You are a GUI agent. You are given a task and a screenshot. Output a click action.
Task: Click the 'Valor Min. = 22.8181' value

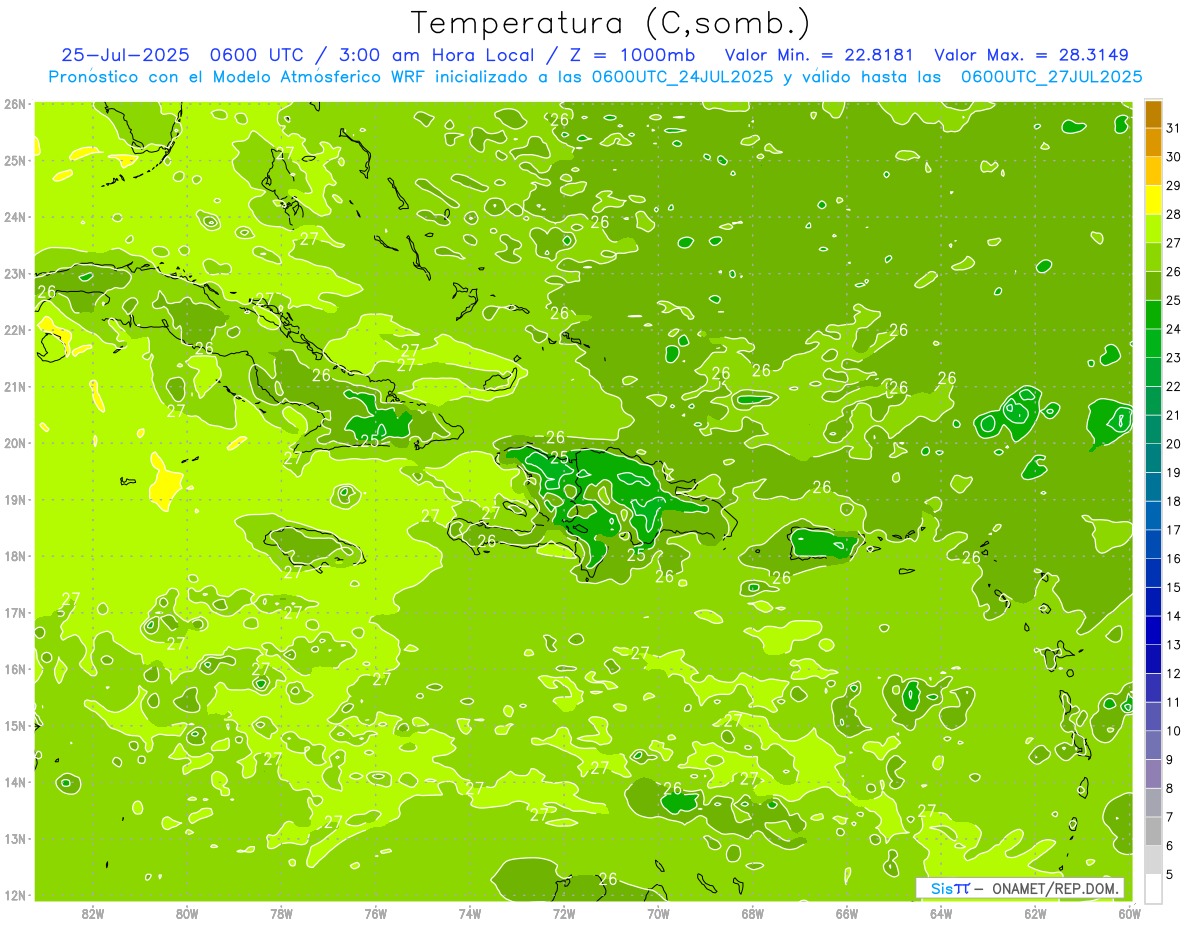[x=819, y=55]
